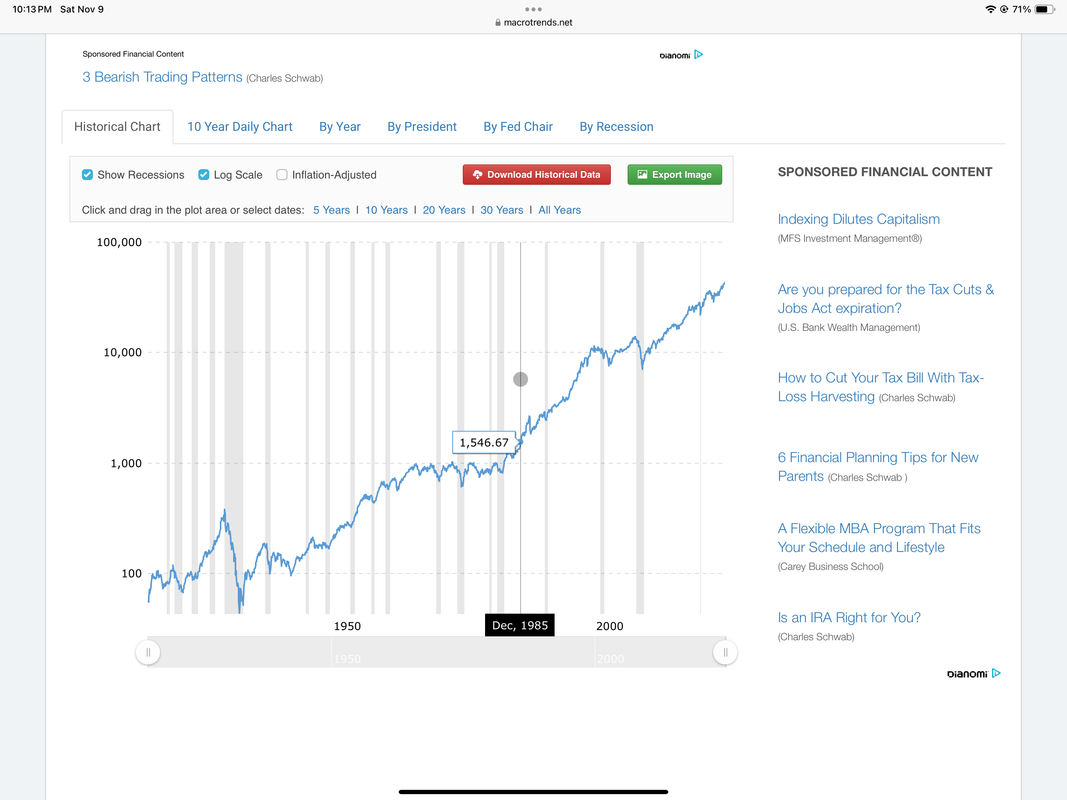This screenshot has height=800, width=1067.
Task: Select the 5 Years date range
Action: click(x=331, y=210)
